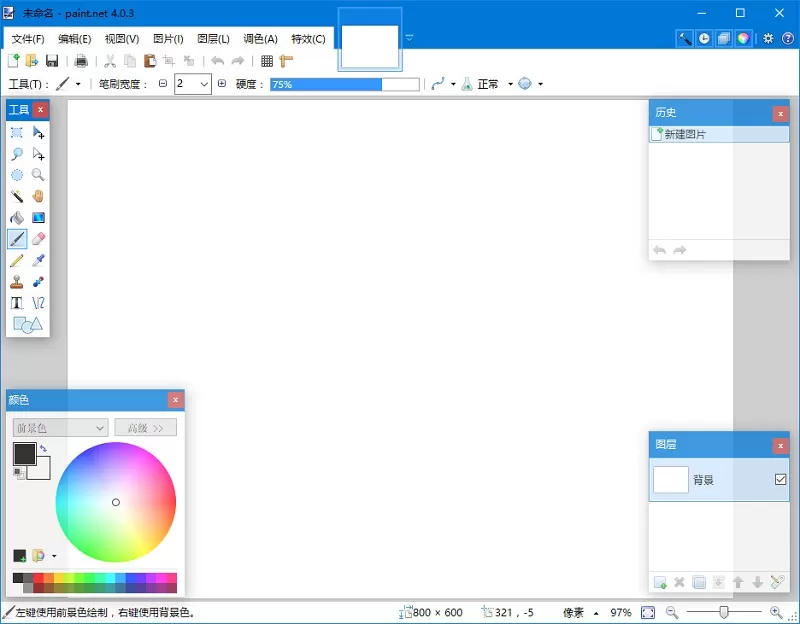
Task: Select the Magic Wand tool
Action: coord(17,196)
